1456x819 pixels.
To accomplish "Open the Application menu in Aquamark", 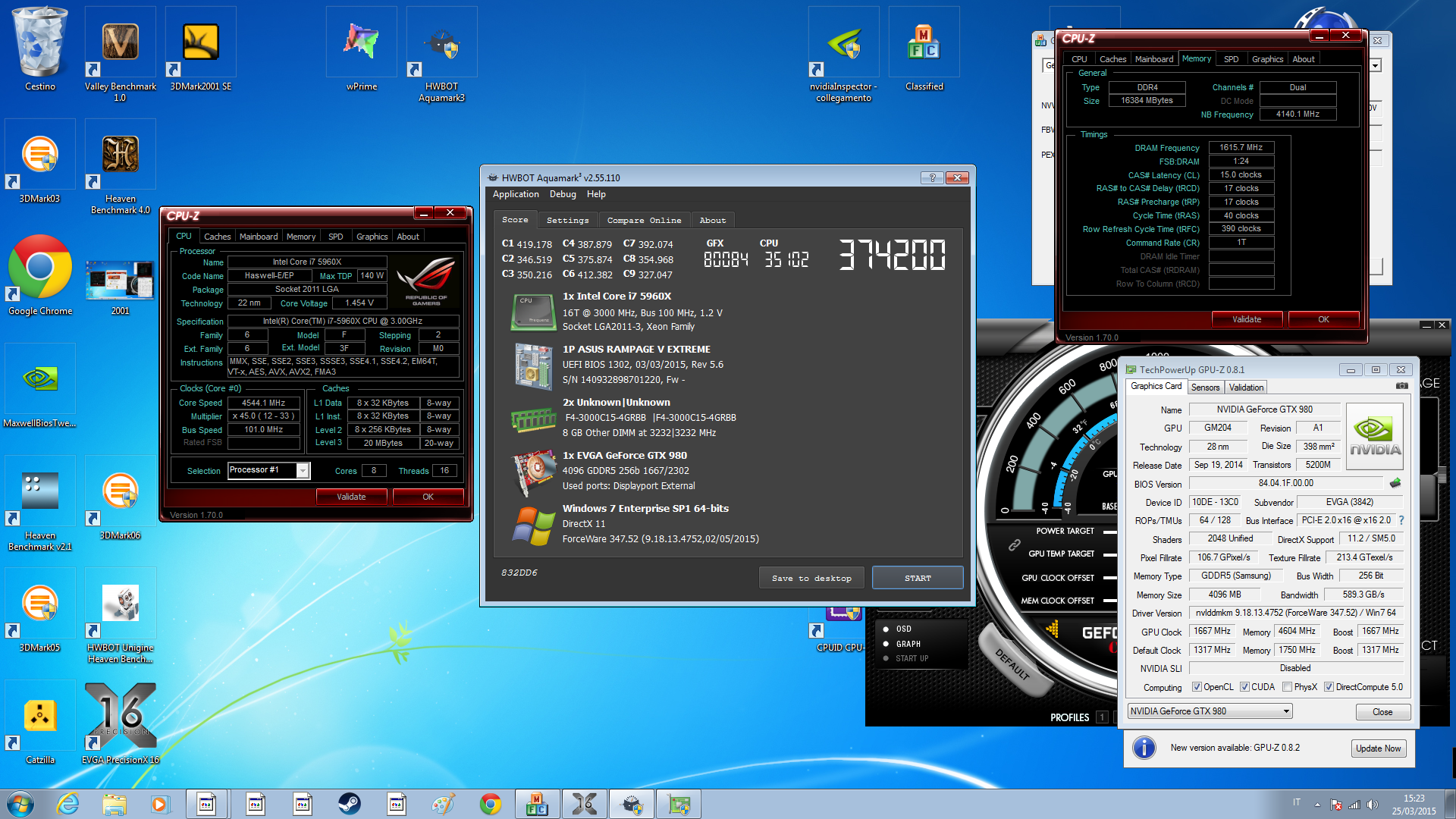I will point(516,194).
